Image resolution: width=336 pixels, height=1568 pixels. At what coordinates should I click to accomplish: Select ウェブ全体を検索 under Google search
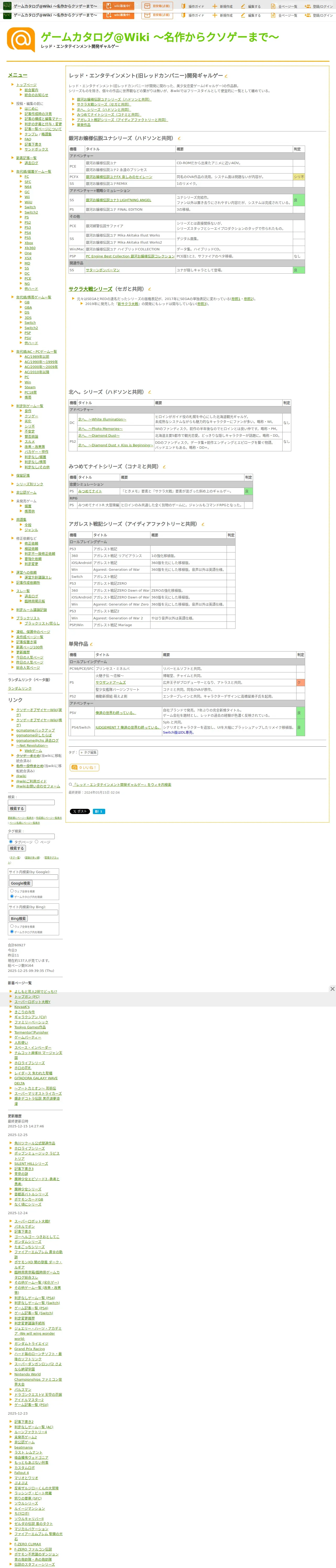pyautogui.click(x=12, y=891)
